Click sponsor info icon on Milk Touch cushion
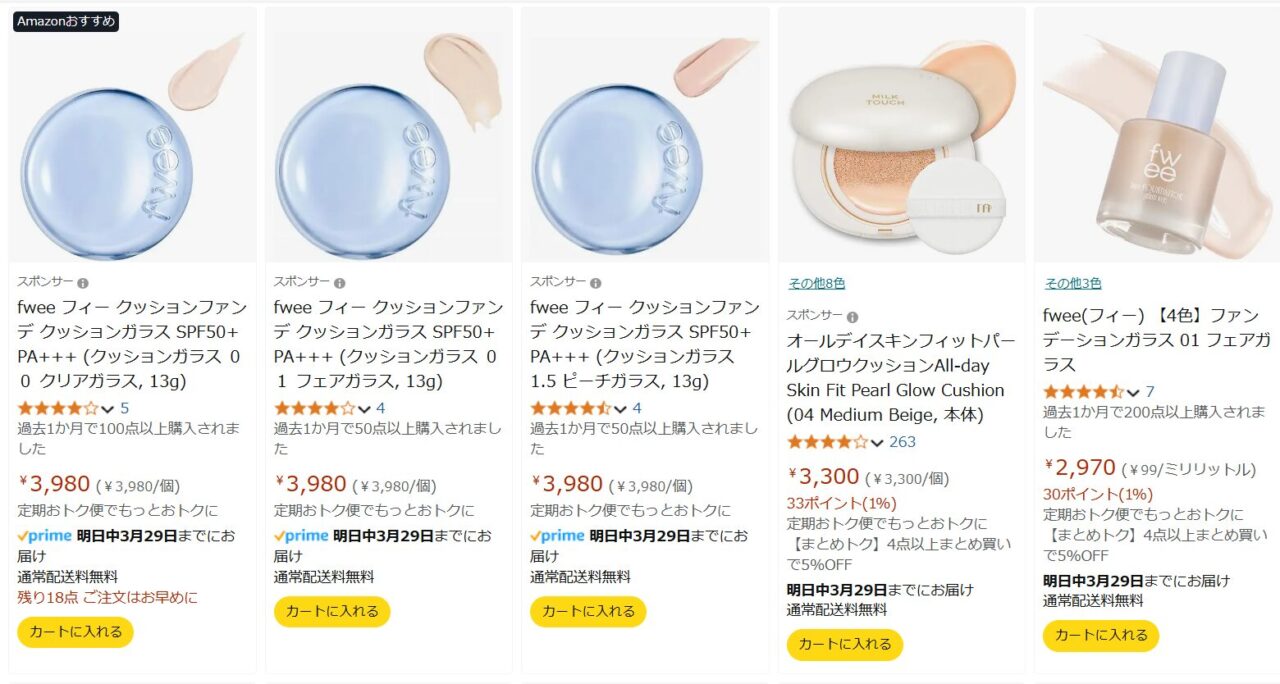 coord(852,317)
